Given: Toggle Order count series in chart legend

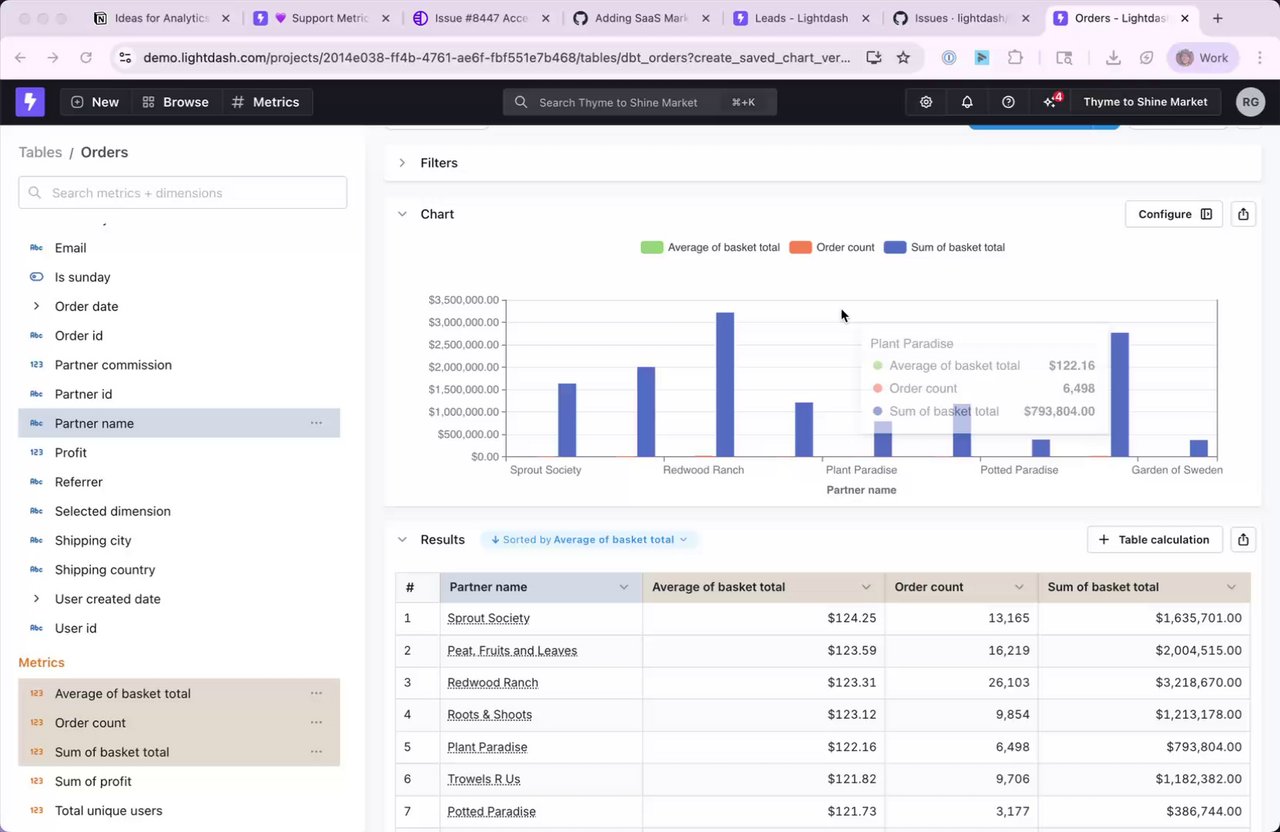Looking at the screenshot, I should pos(832,247).
